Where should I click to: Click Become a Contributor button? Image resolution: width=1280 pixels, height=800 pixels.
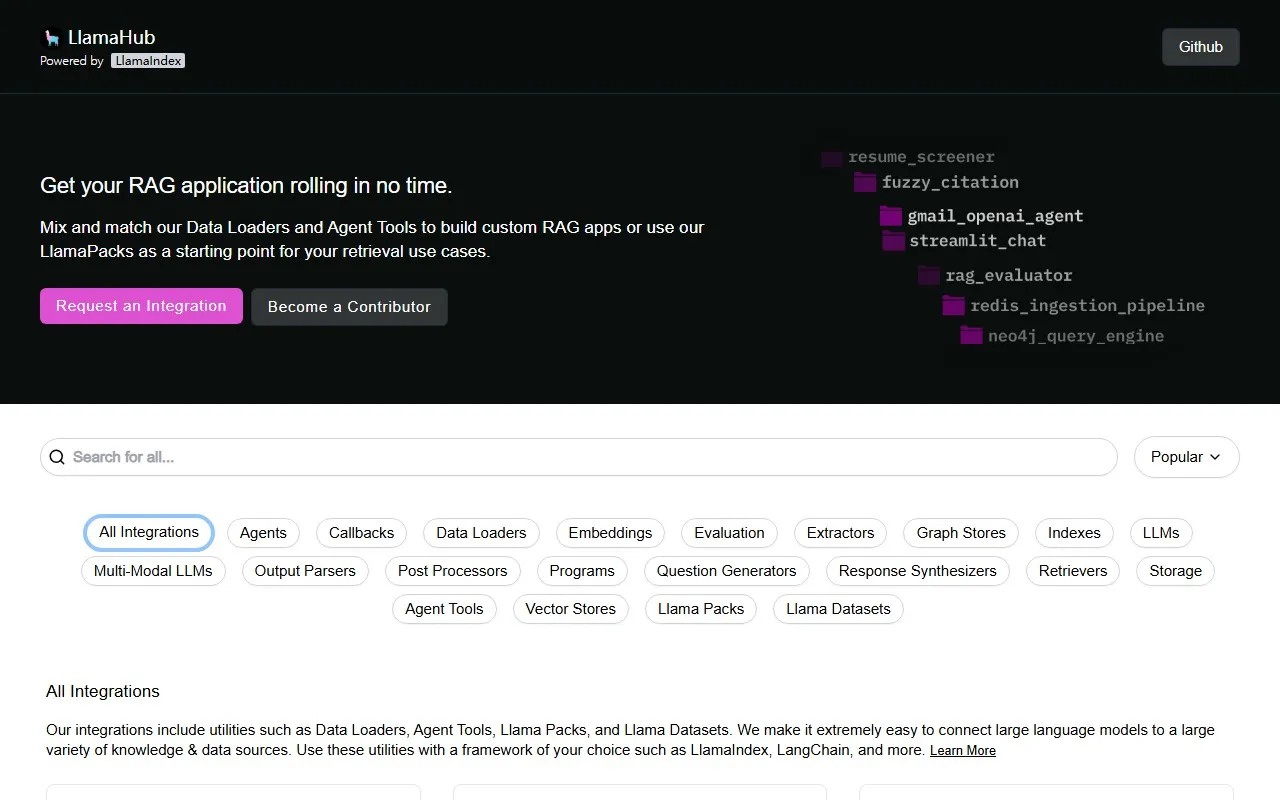click(349, 307)
